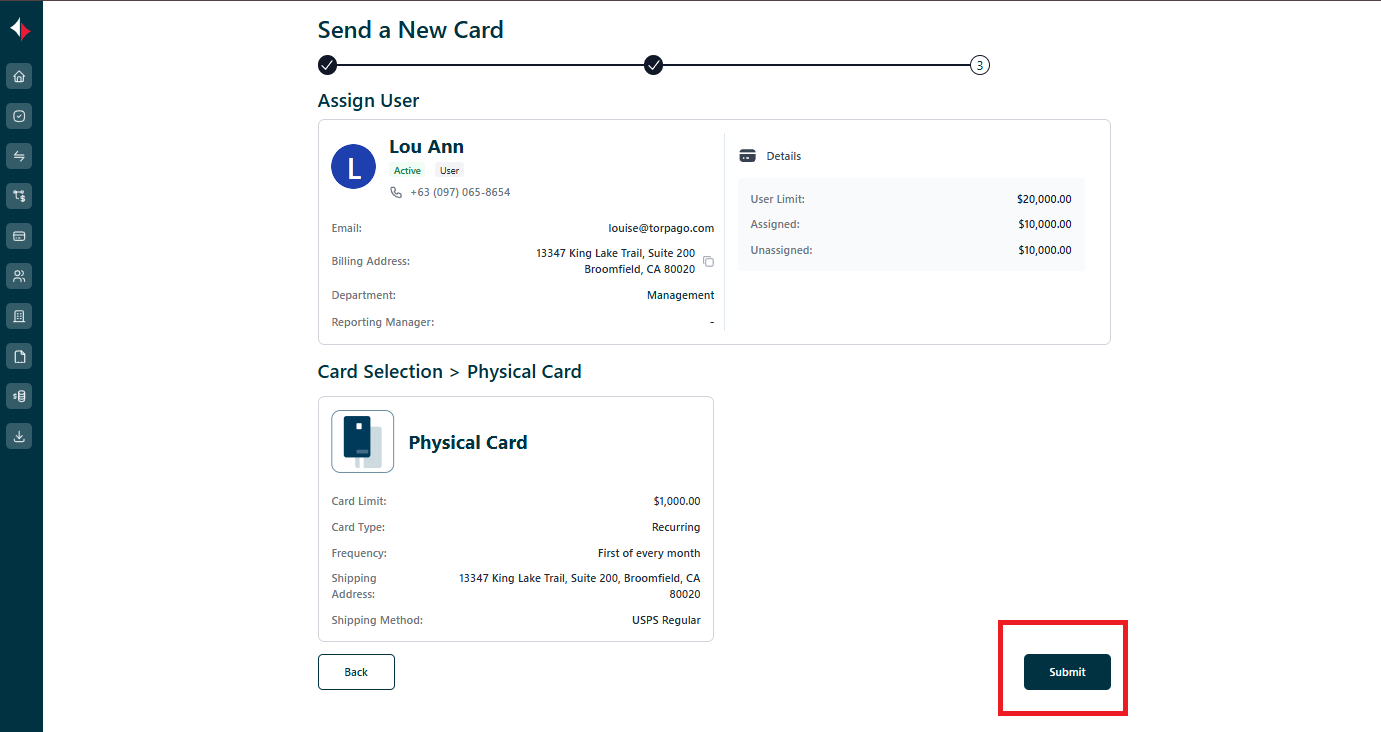Click the Physical Card image thumbnail
1381x732 pixels.
tap(362, 441)
